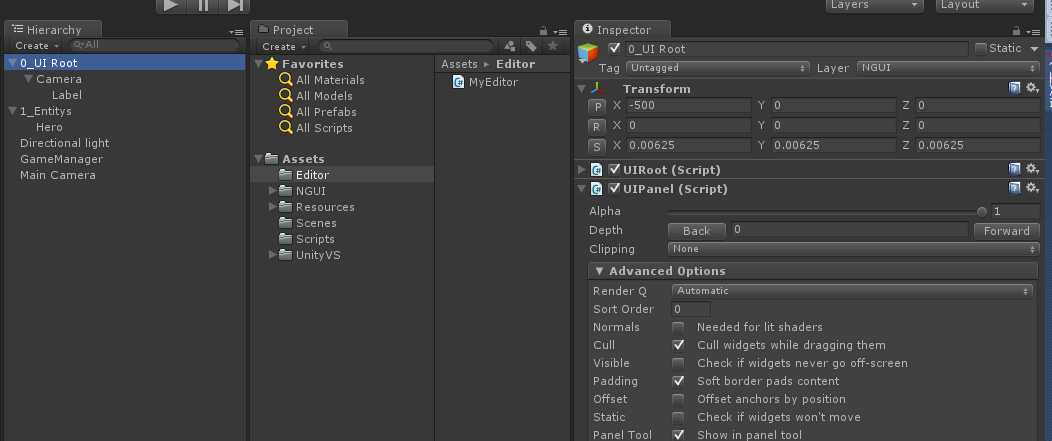Click the Depth Forward button
Image resolution: width=1052 pixels, height=441 pixels.
click(x=1006, y=230)
